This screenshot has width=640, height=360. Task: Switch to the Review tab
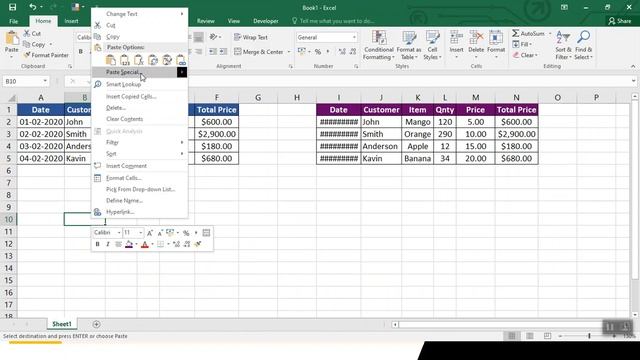pos(206,21)
